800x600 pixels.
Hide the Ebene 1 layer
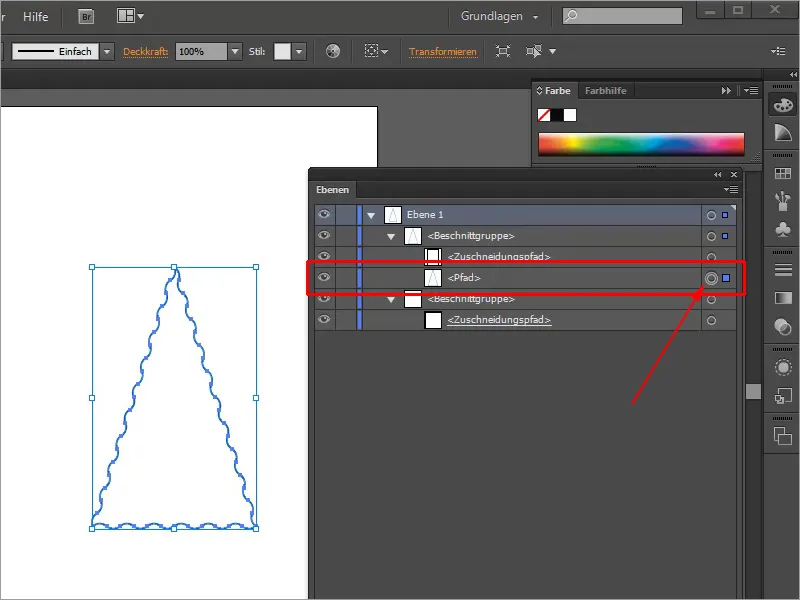[x=322, y=213]
